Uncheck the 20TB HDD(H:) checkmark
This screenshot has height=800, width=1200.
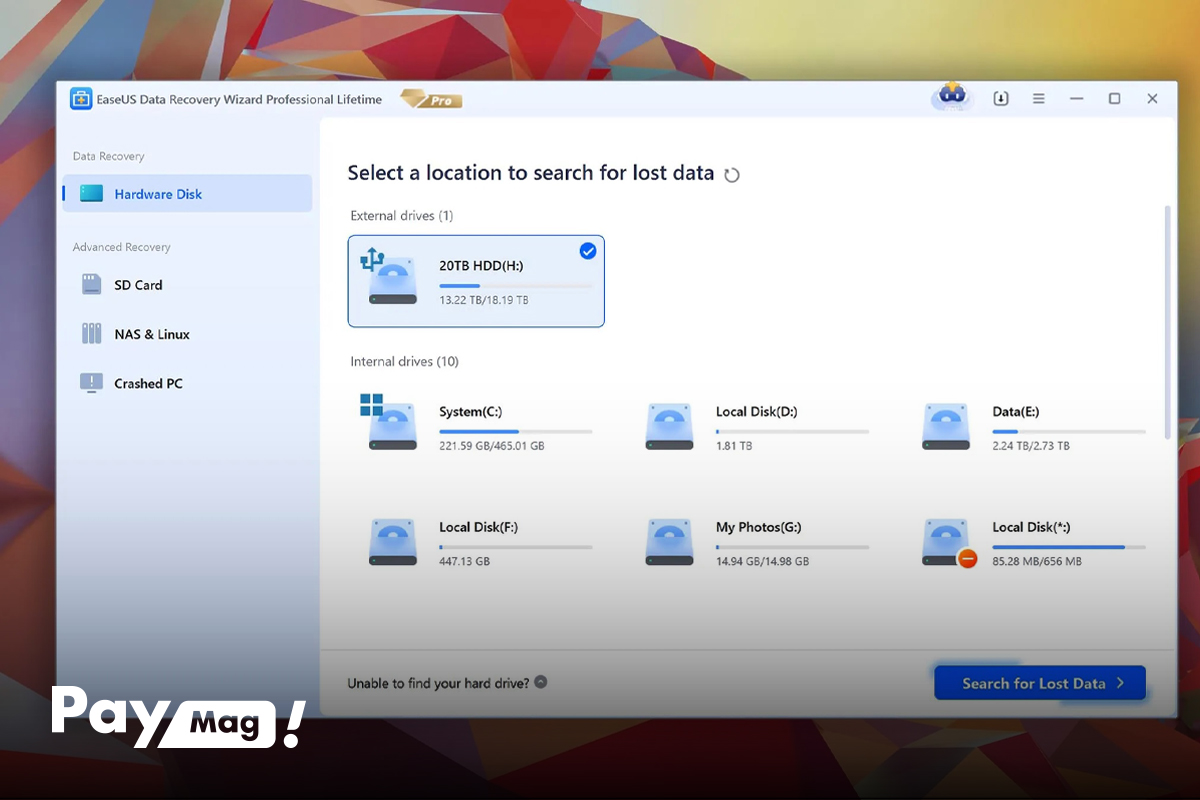click(588, 251)
